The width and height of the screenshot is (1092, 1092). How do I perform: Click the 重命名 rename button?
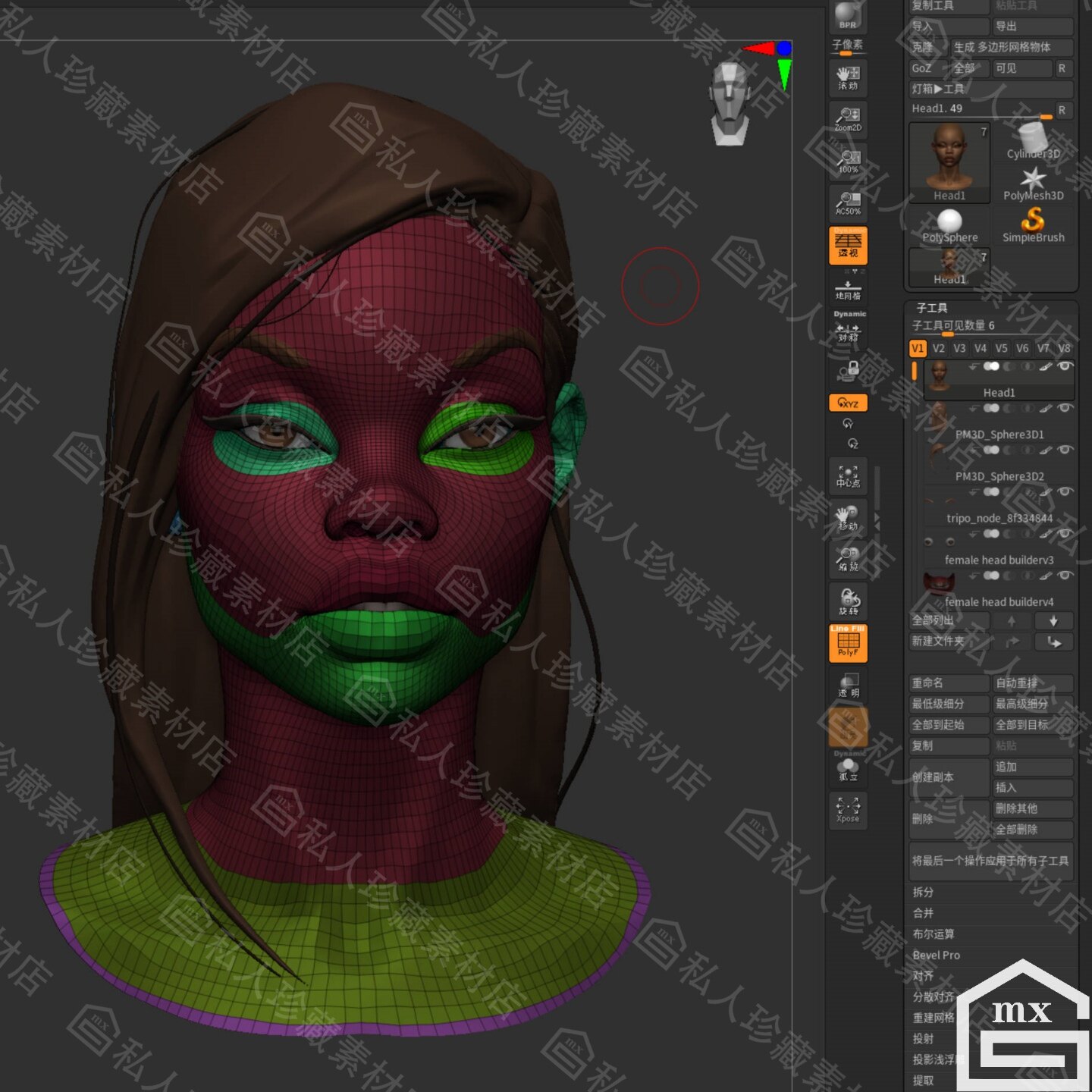pos(949,683)
